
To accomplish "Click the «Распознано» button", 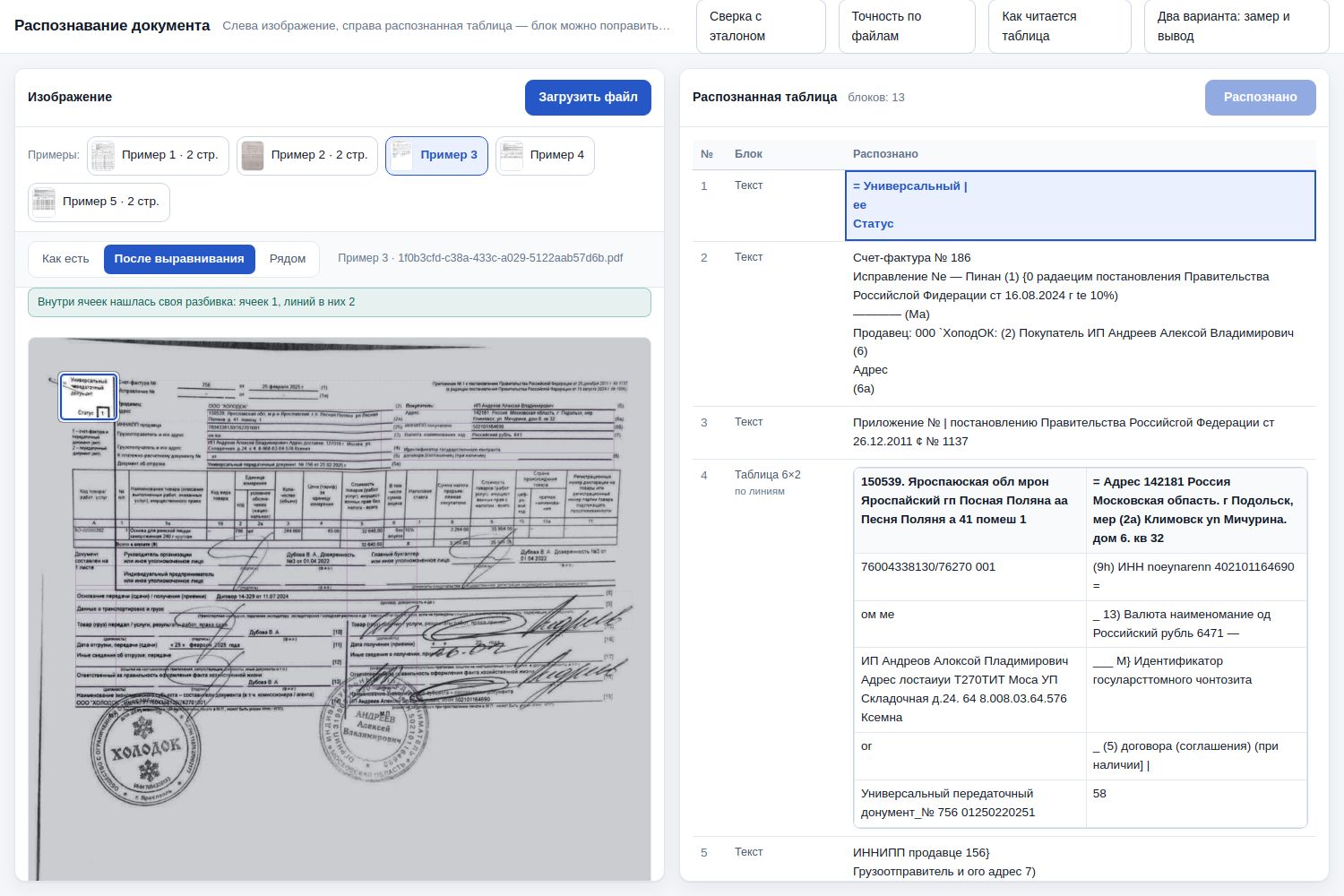I will coord(1260,98).
